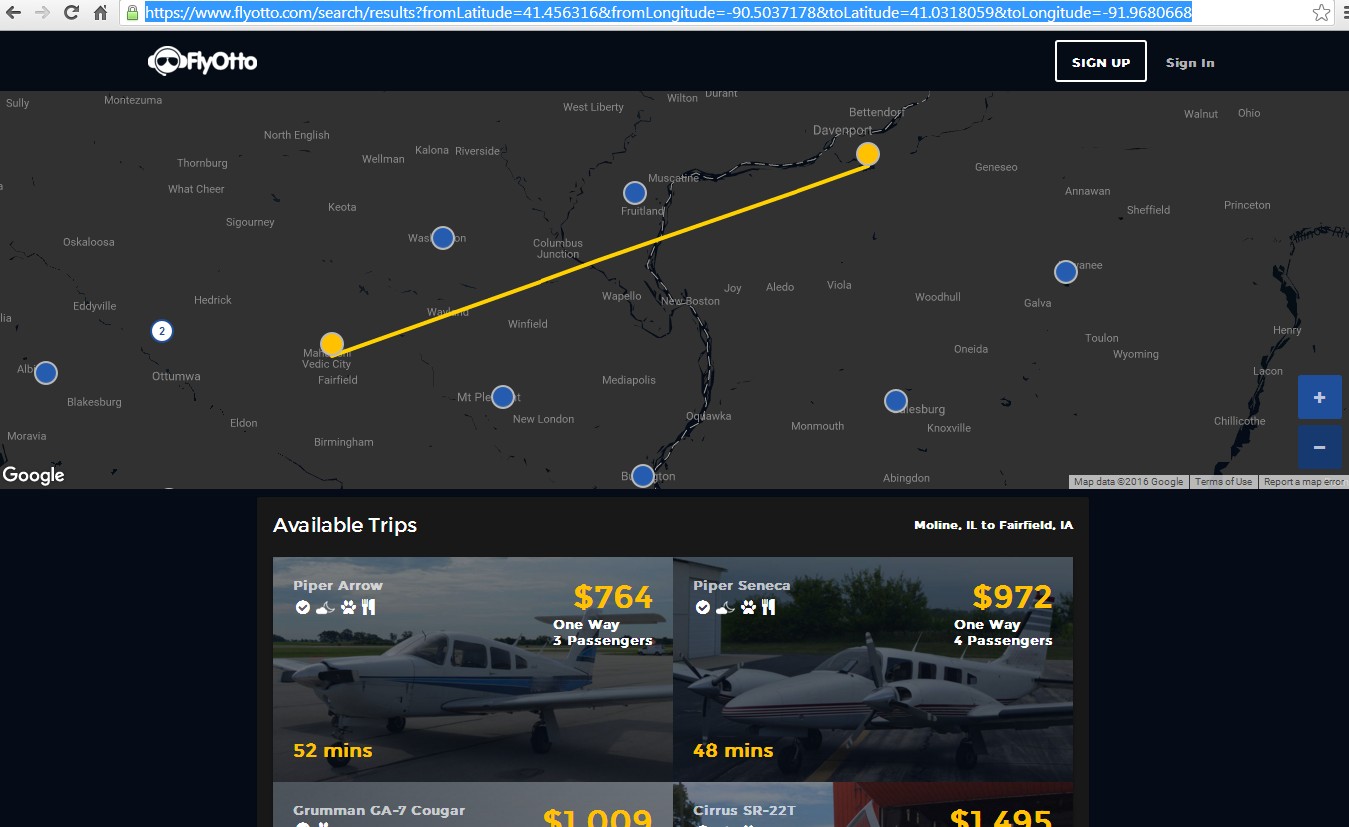Click the checkmark icon on Piper Seneca
This screenshot has width=1349, height=827.
point(702,607)
